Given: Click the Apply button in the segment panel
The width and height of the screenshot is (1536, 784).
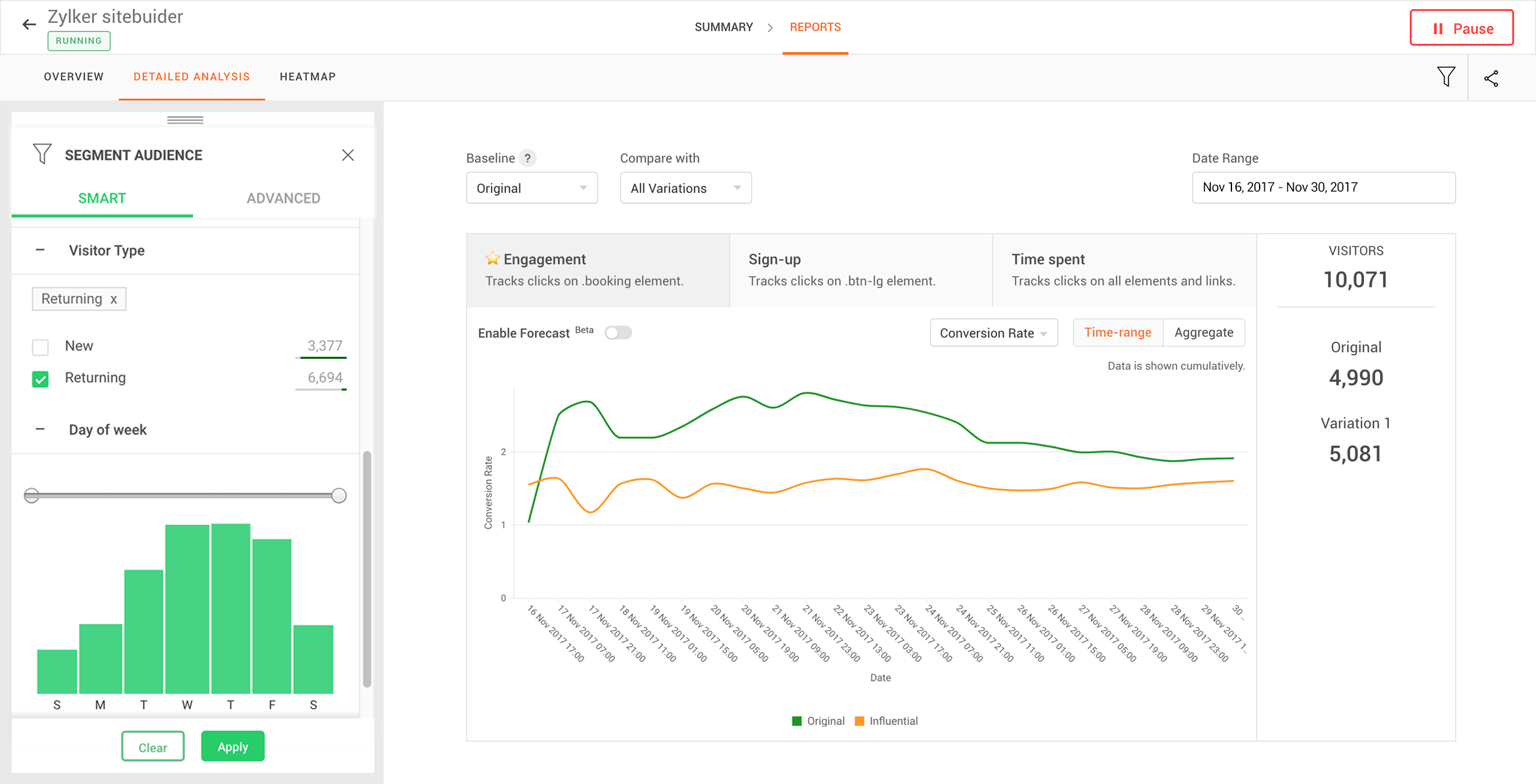Looking at the screenshot, I should pos(232,746).
